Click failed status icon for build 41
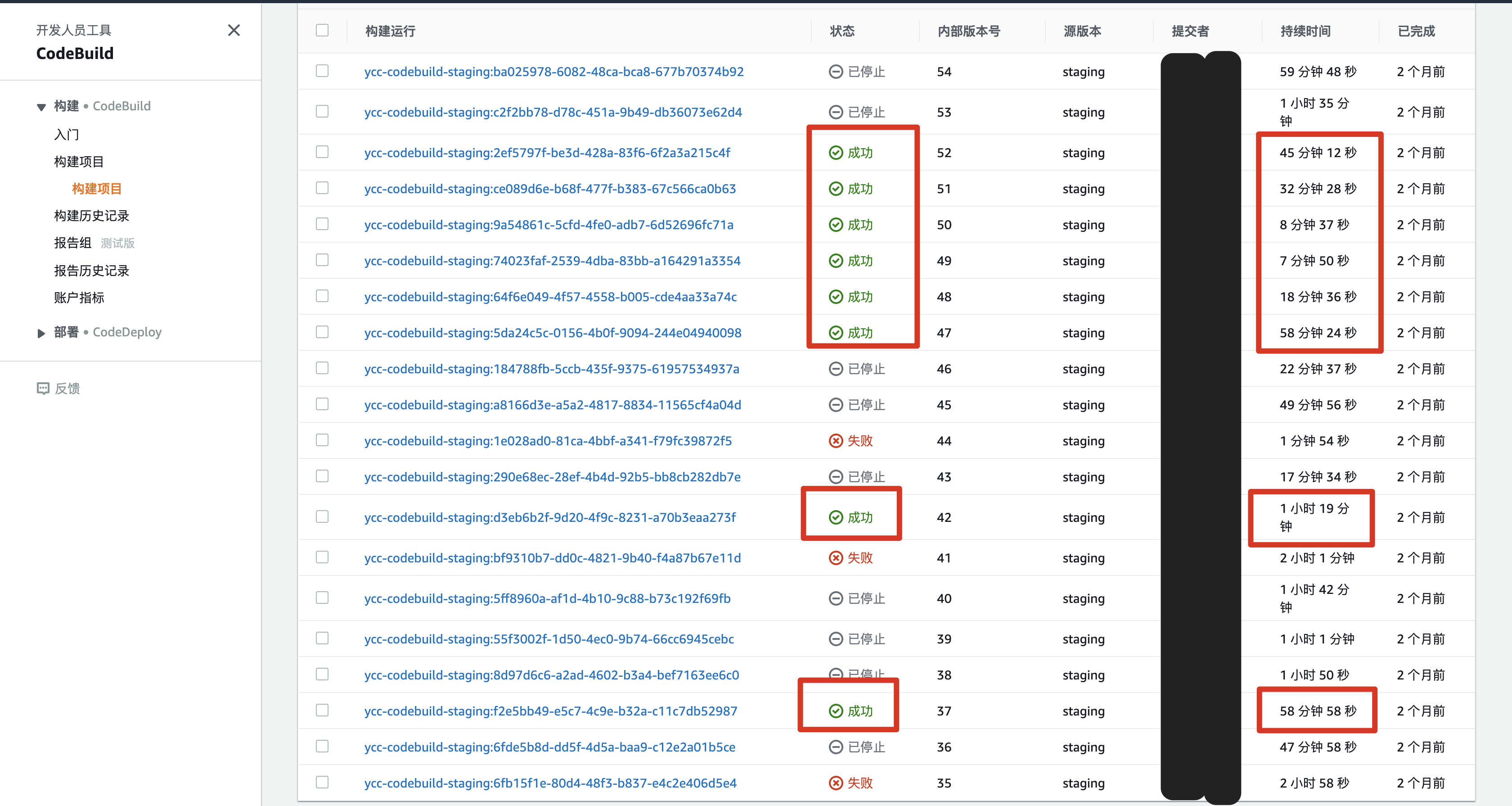The width and height of the screenshot is (1512, 806). tap(835, 557)
